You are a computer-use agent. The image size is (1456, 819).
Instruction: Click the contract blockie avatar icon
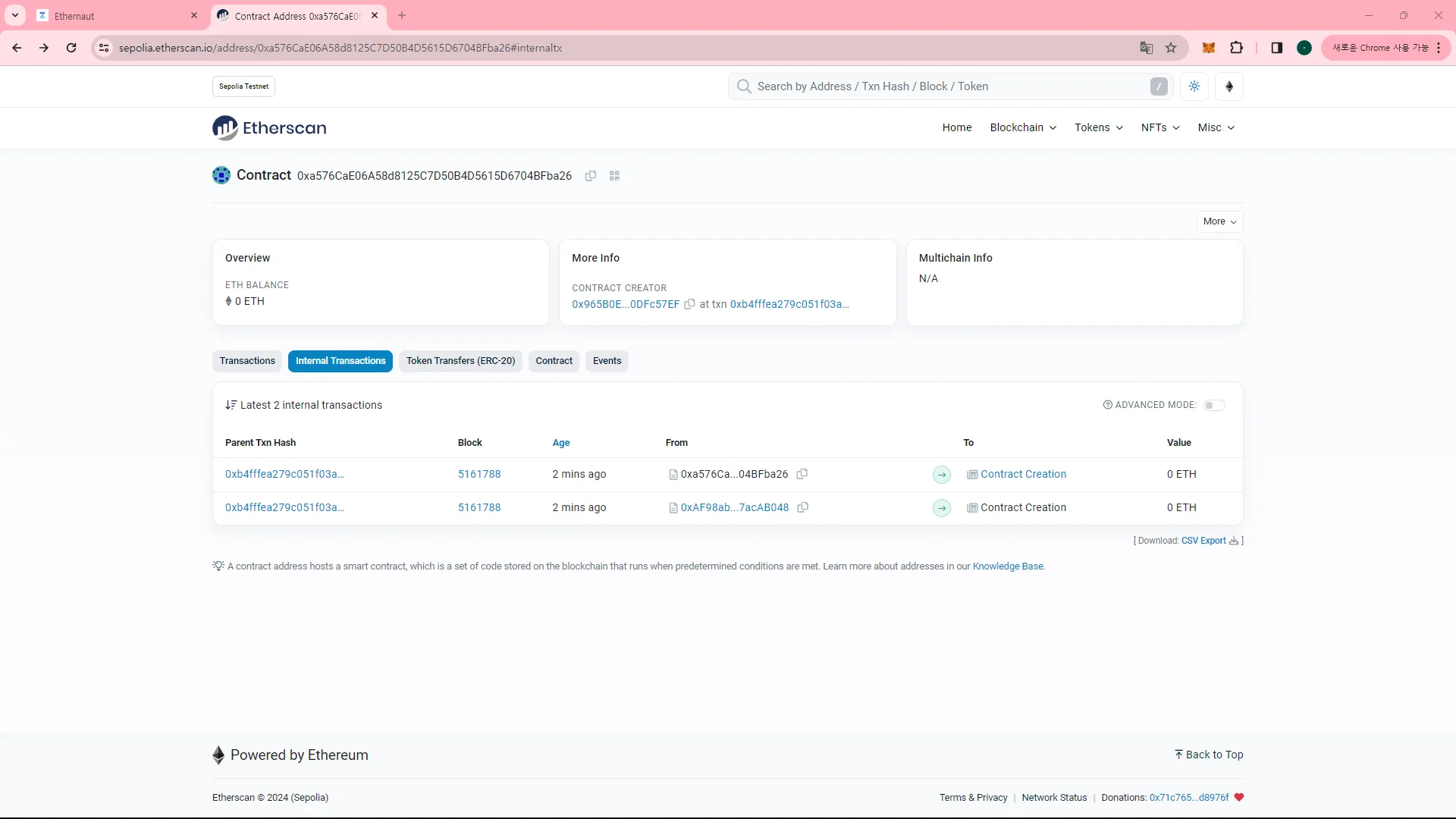coord(221,175)
